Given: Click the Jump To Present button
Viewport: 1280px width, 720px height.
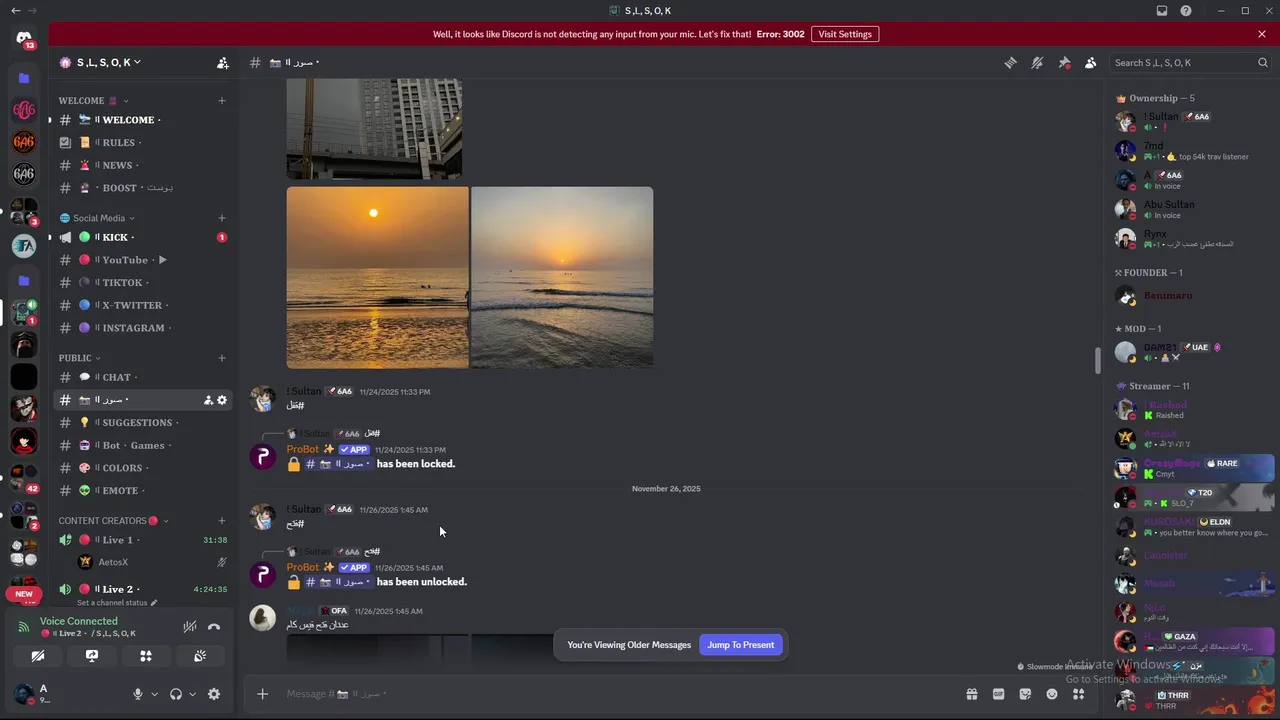Looking at the screenshot, I should pyautogui.click(x=741, y=645).
